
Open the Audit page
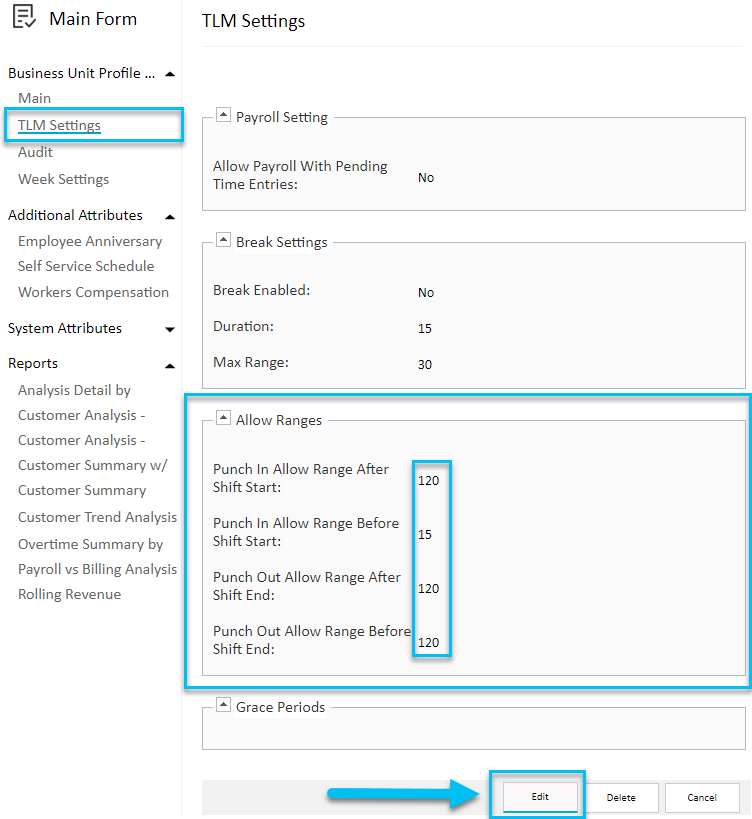(x=33, y=151)
